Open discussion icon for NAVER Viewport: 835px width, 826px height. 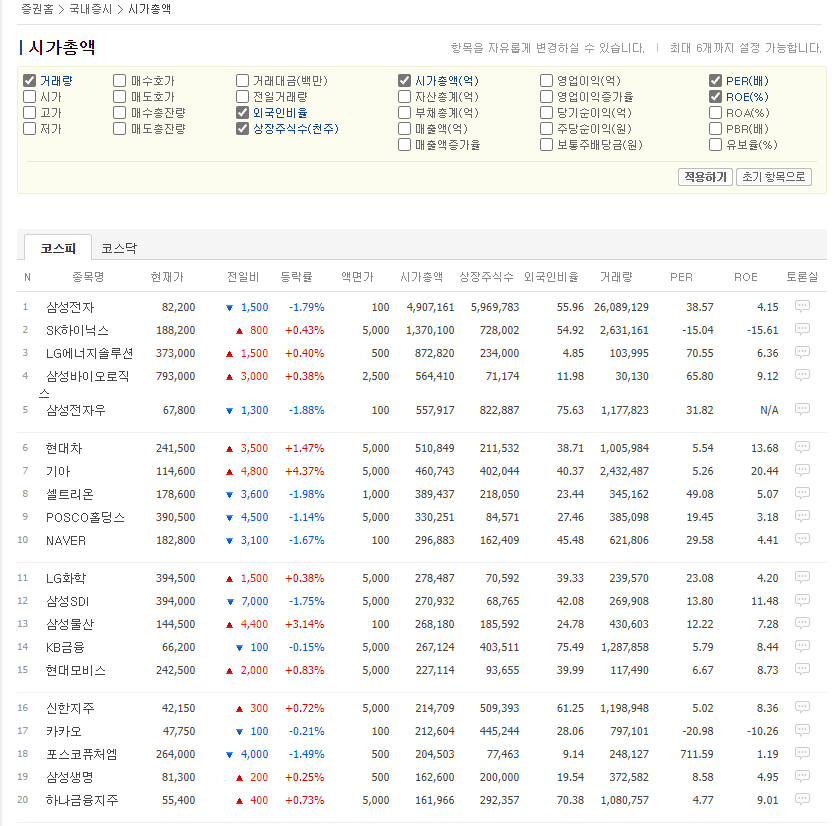pyautogui.click(x=802, y=539)
